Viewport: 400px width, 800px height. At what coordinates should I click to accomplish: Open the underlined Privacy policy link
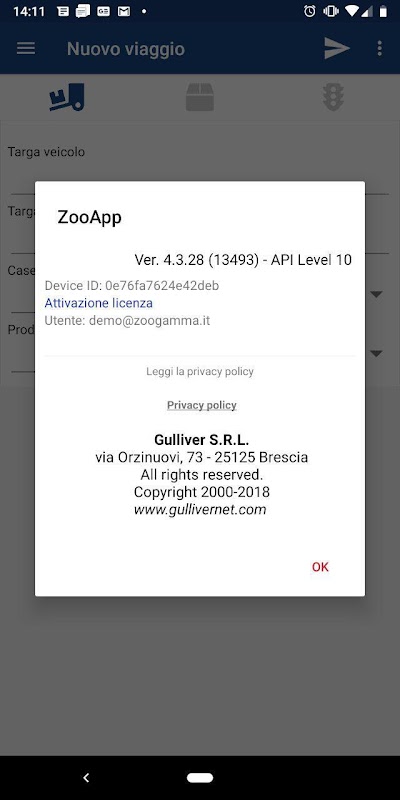(x=202, y=405)
